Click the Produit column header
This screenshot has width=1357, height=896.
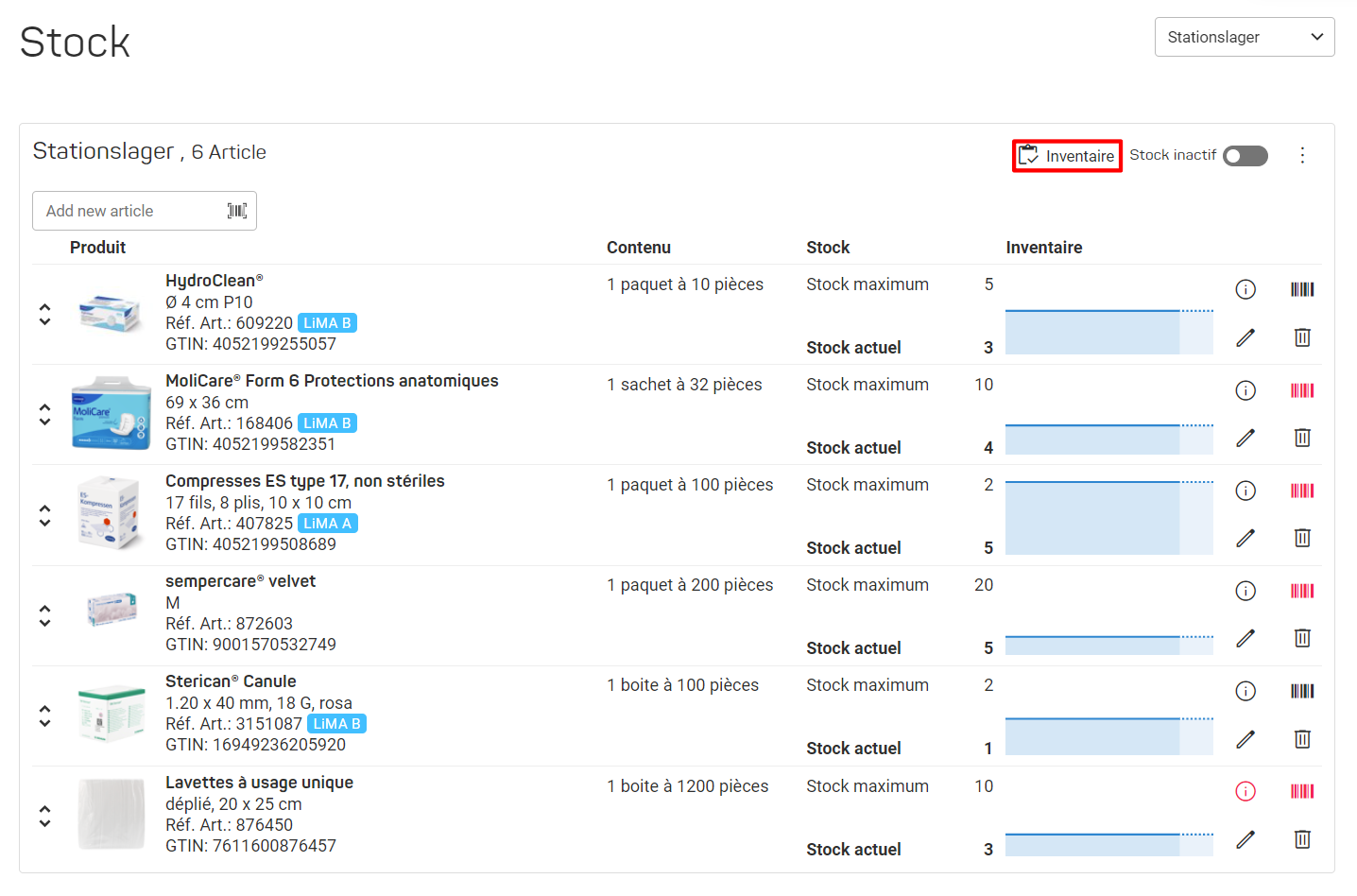(97, 248)
